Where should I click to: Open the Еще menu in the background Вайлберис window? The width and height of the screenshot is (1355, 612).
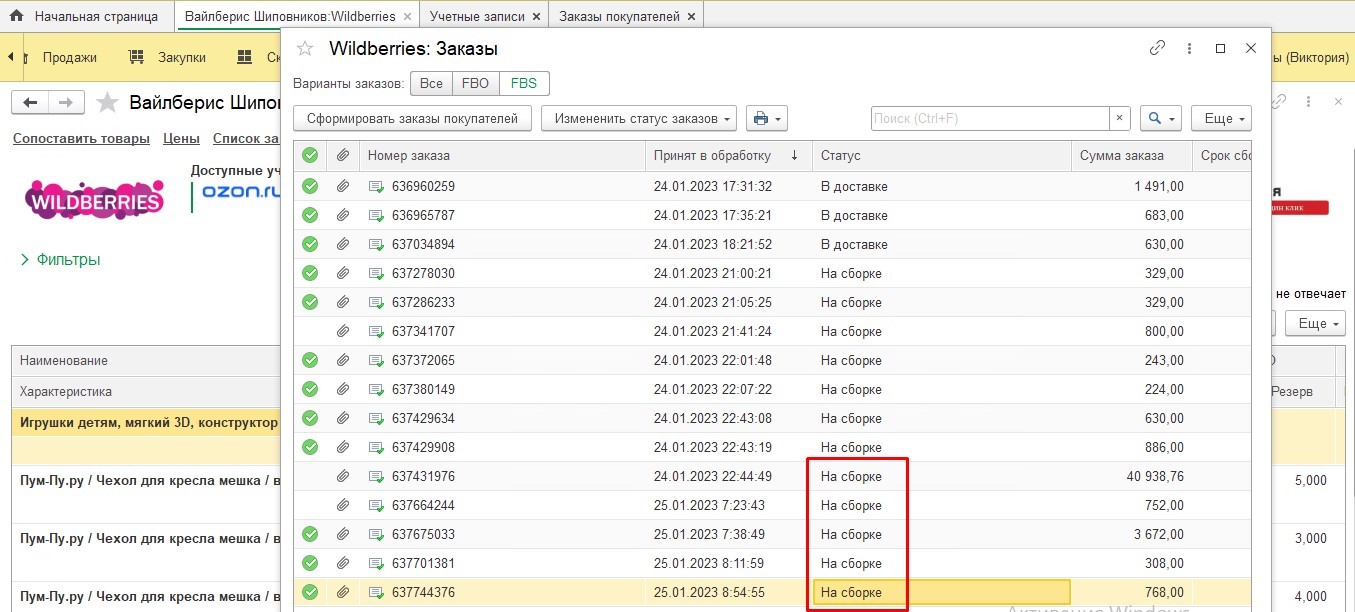tap(1315, 323)
